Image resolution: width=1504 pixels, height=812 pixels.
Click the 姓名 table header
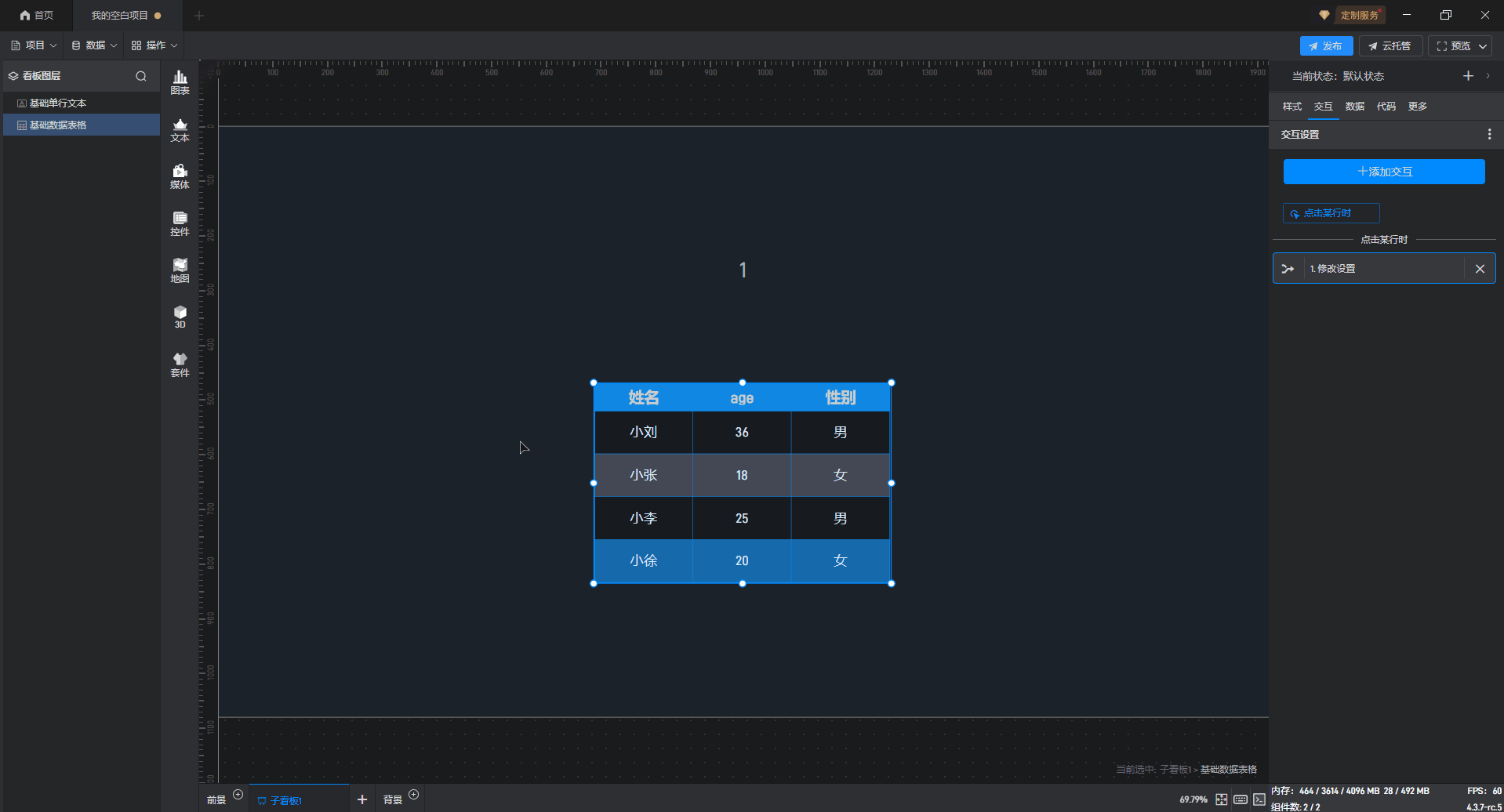click(644, 398)
